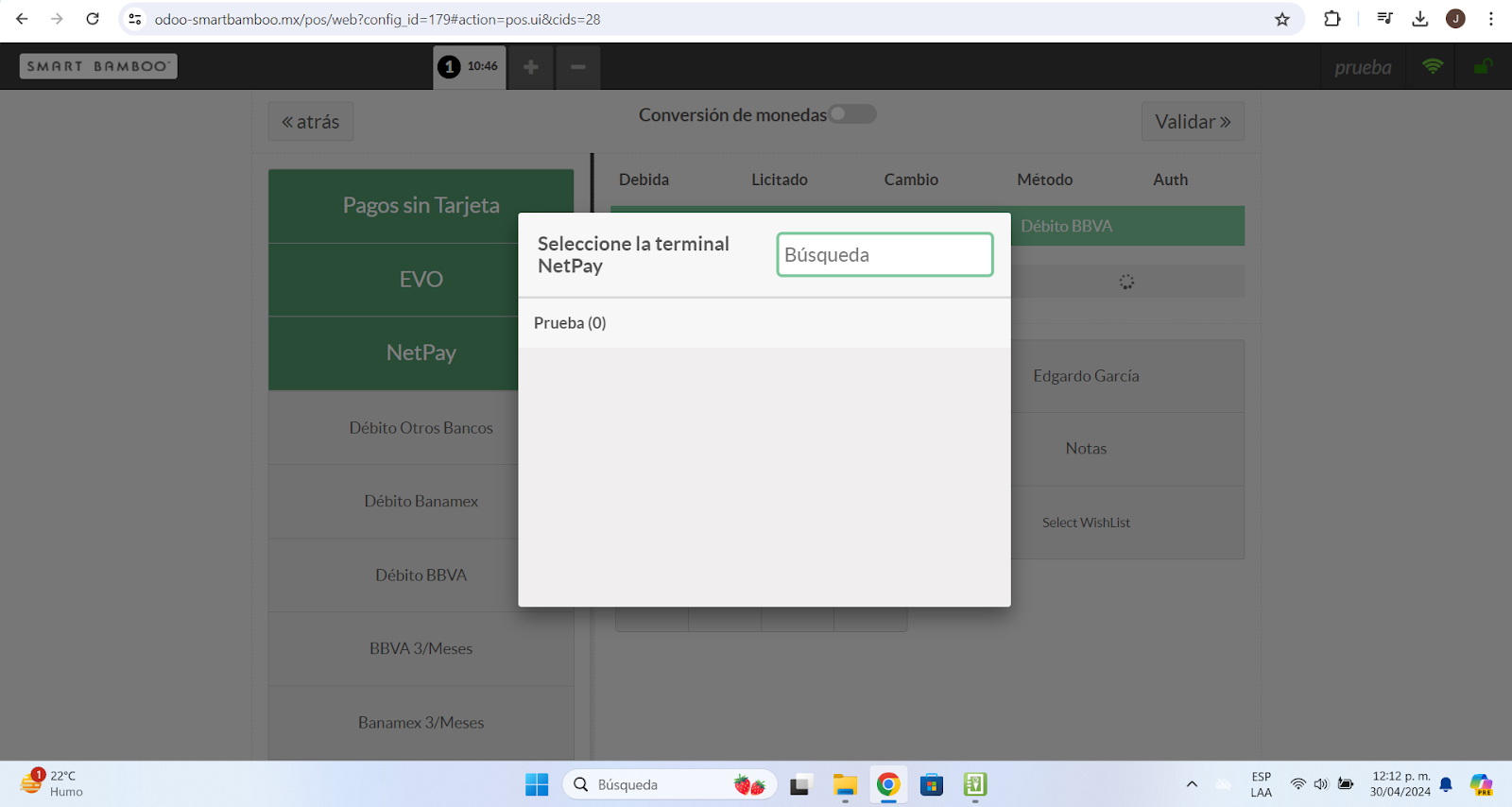Click the browser address bar URL

click(x=378, y=19)
